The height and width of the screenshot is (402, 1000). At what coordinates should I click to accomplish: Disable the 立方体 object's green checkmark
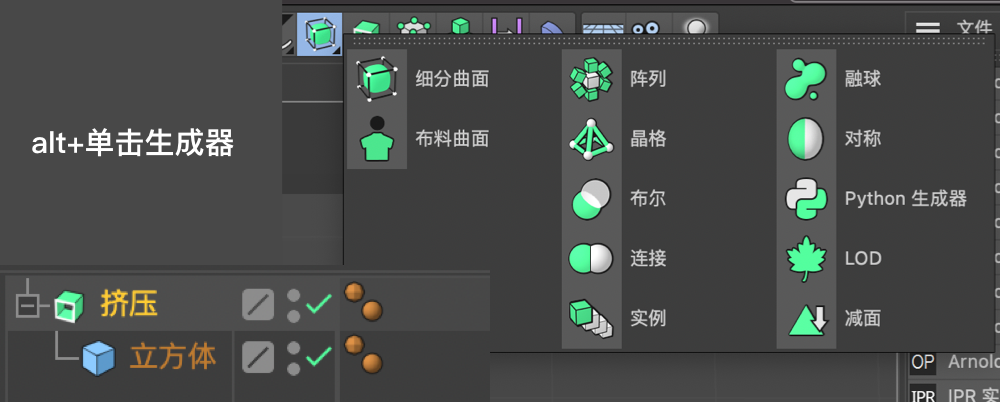[319, 355]
